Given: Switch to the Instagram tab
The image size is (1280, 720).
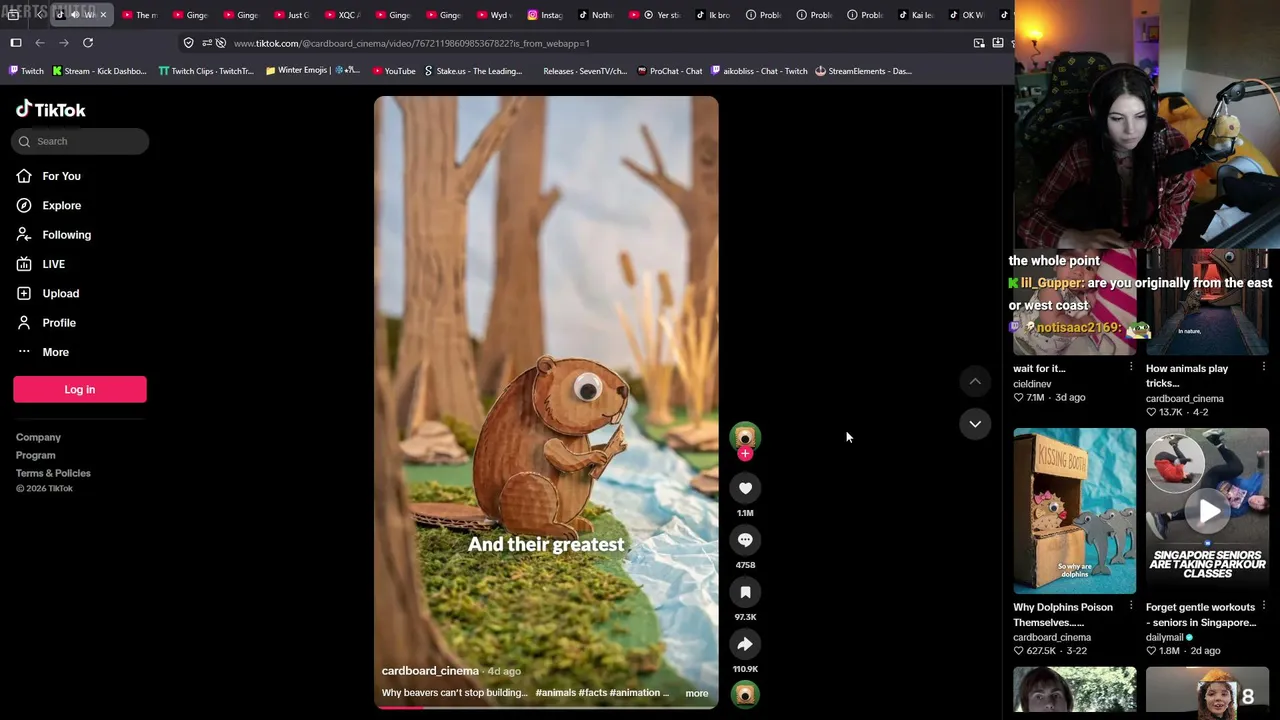Looking at the screenshot, I should coord(546,15).
